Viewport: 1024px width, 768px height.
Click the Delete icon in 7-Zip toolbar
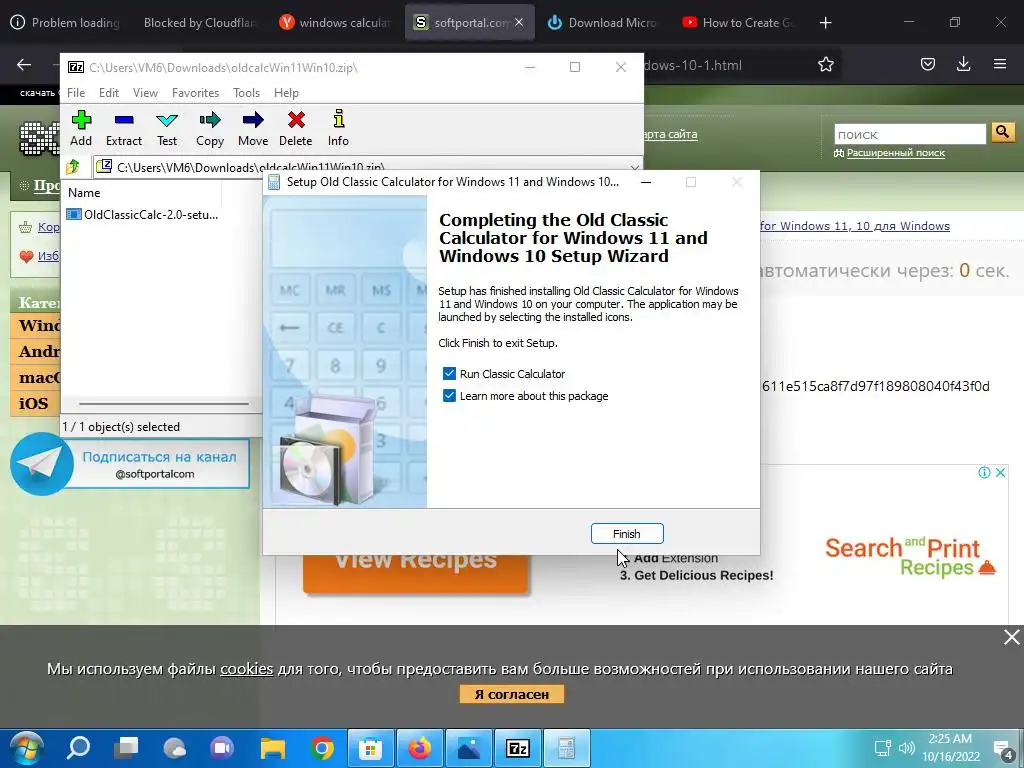[296, 129]
